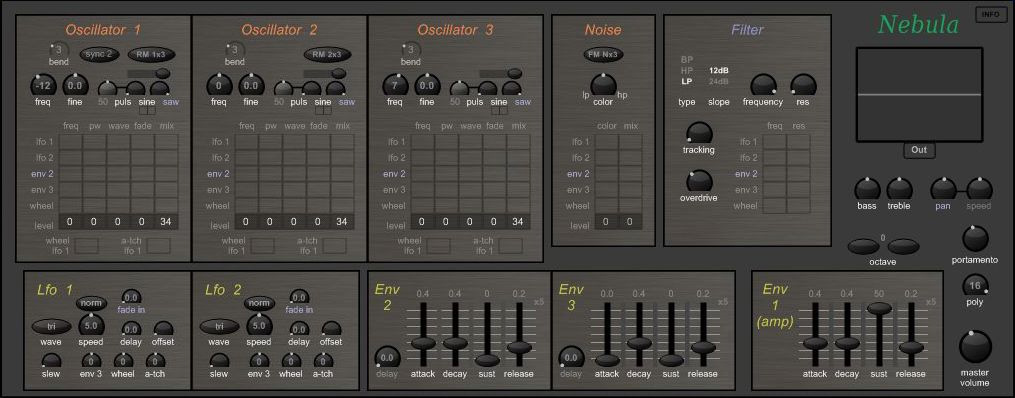Click the portamento knob
1015x398 pixels.
point(975,239)
